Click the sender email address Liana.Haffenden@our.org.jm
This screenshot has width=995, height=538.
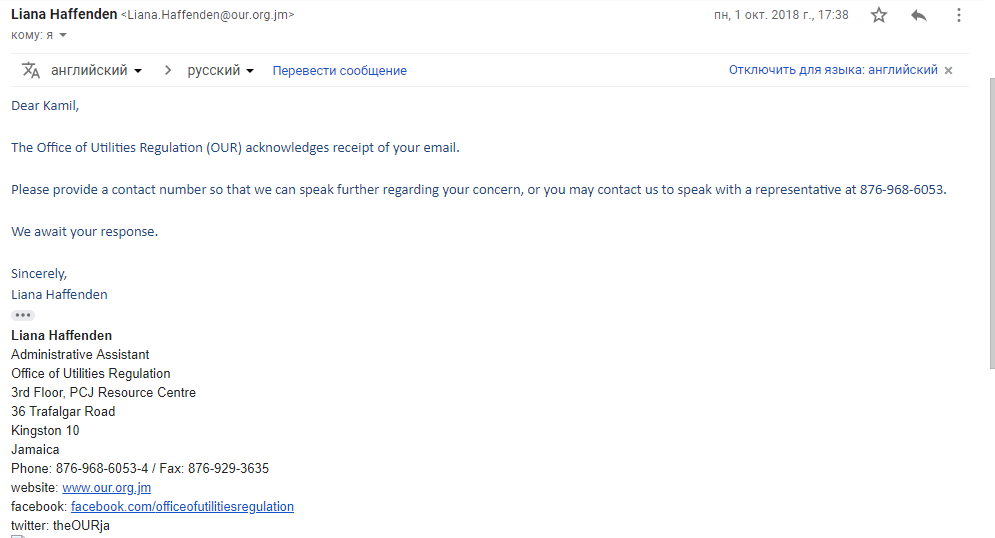(207, 15)
